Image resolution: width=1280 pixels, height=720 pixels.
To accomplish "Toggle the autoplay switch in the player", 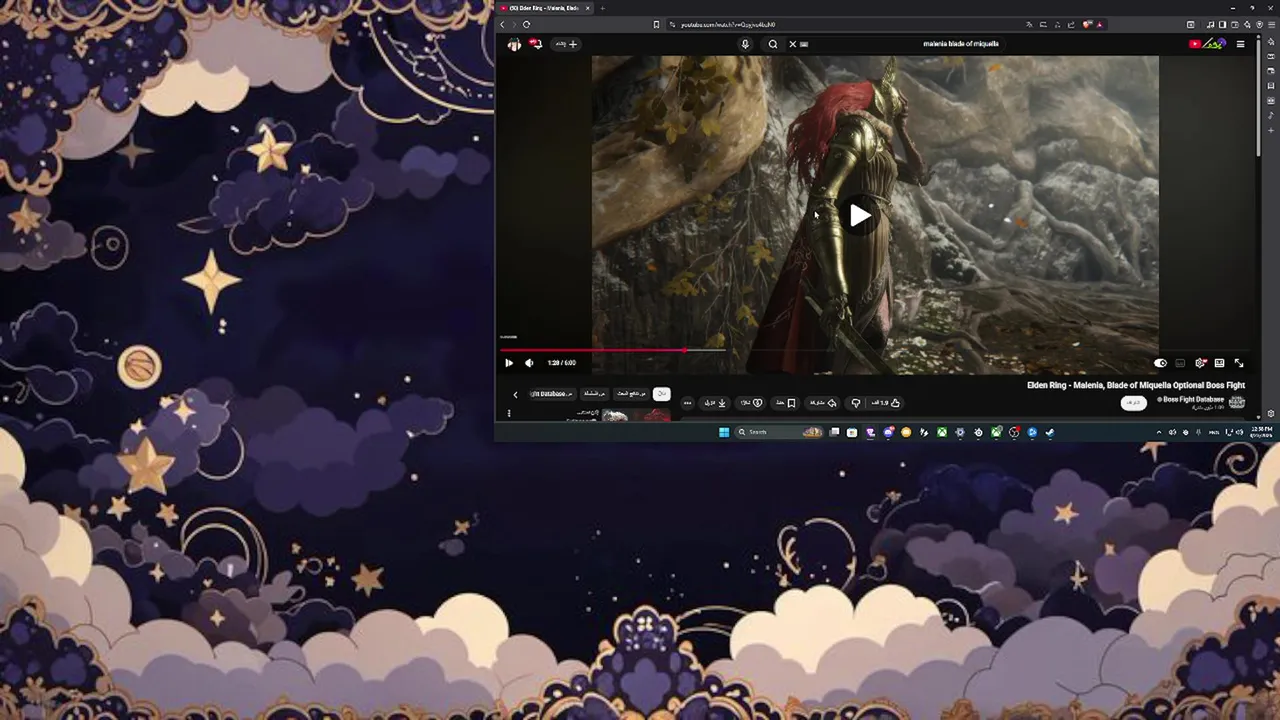I will (1160, 363).
